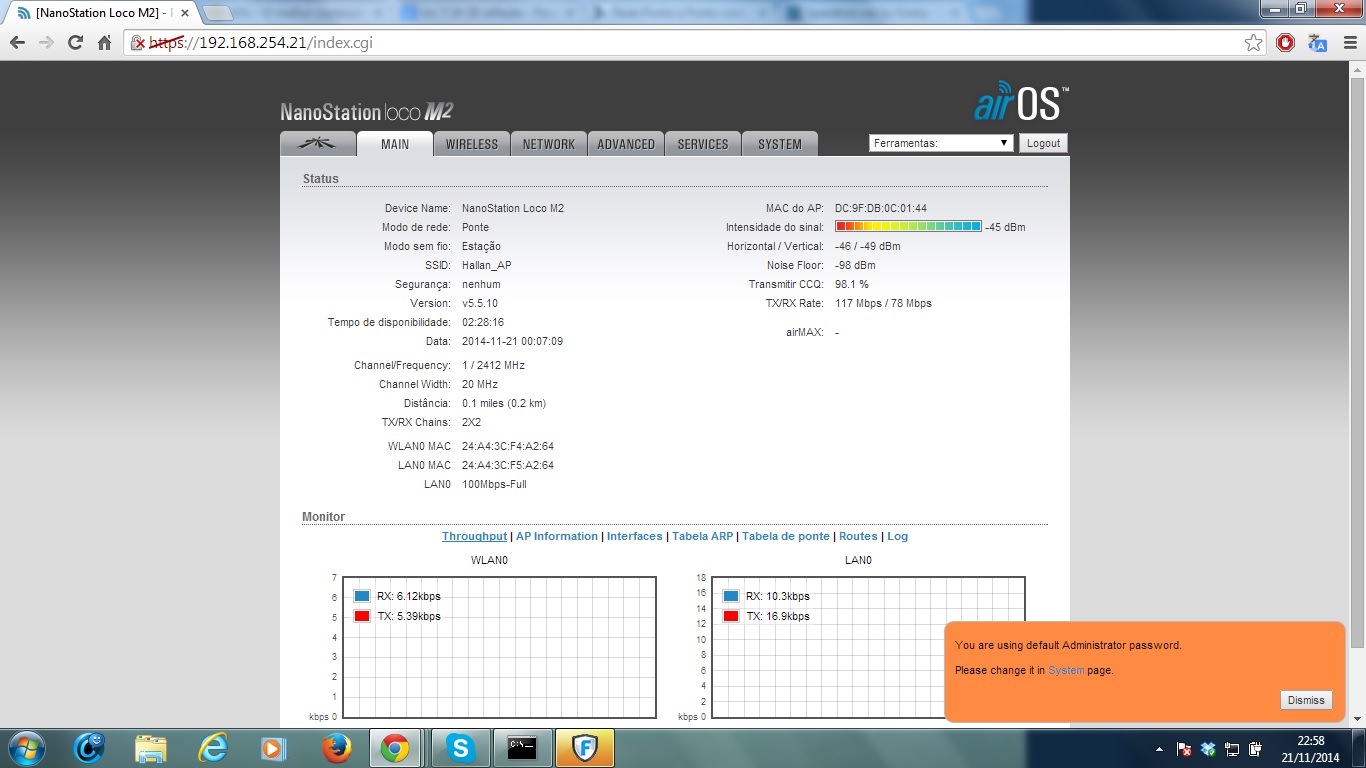Click the Logout button
The height and width of the screenshot is (768, 1366).
coord(1043,143)
